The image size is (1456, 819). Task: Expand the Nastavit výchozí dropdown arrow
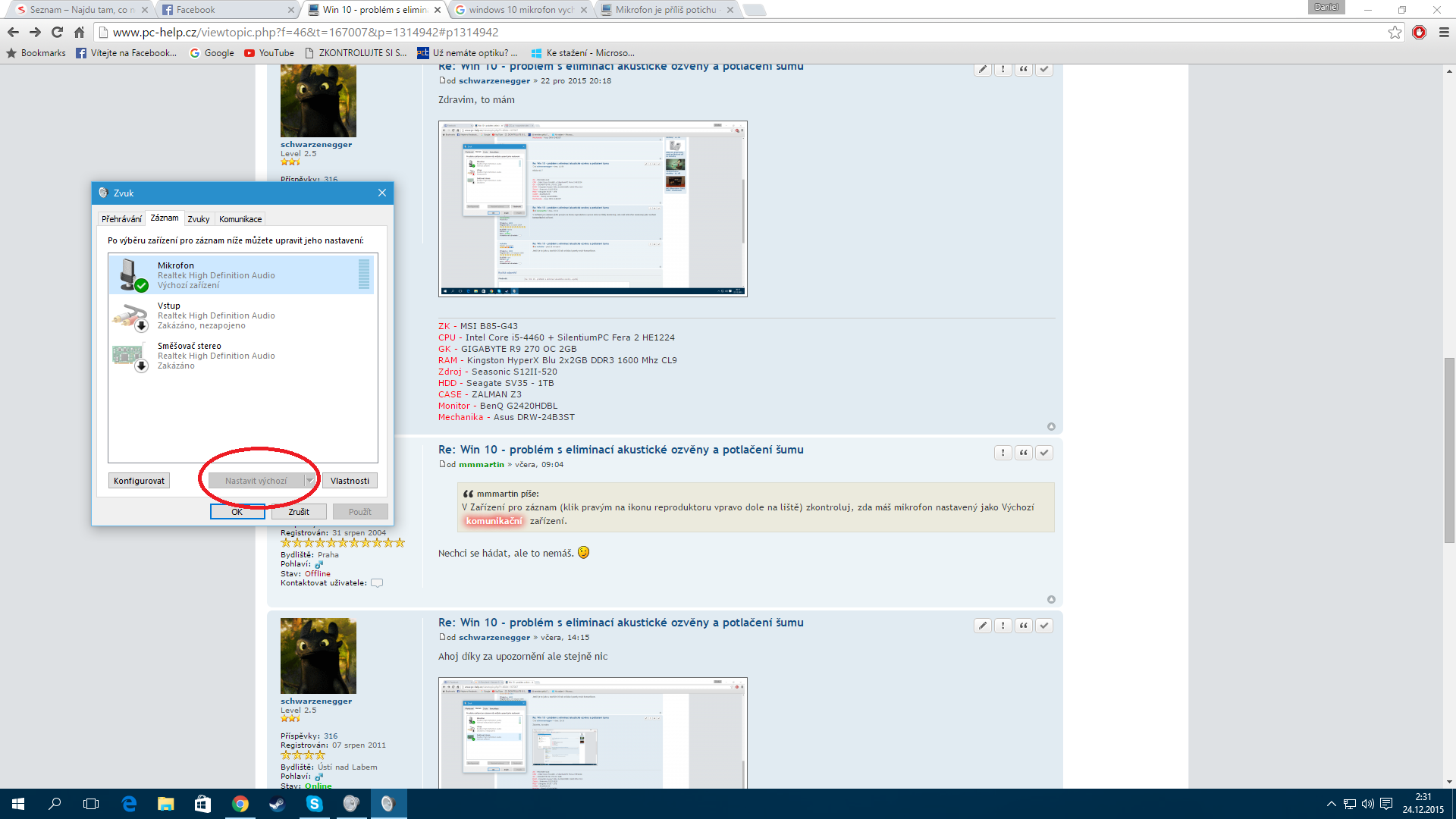click(x=309, y=481)
